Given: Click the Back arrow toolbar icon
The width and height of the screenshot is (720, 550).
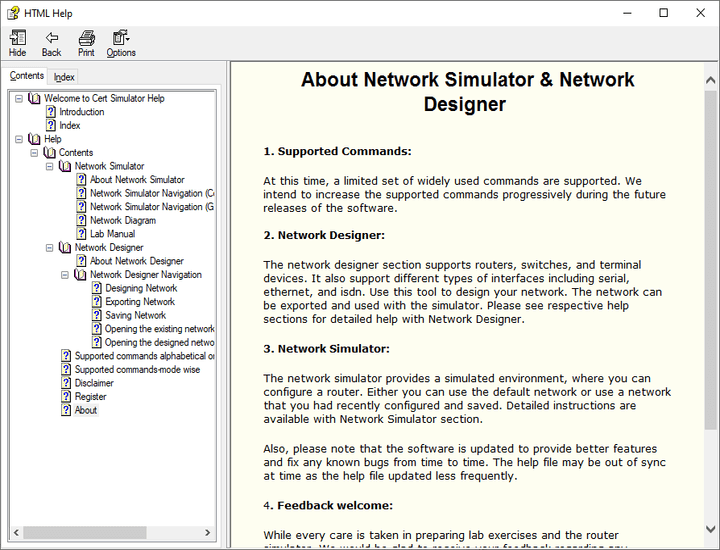Looking at the screenshot, I should coord(51,38).
